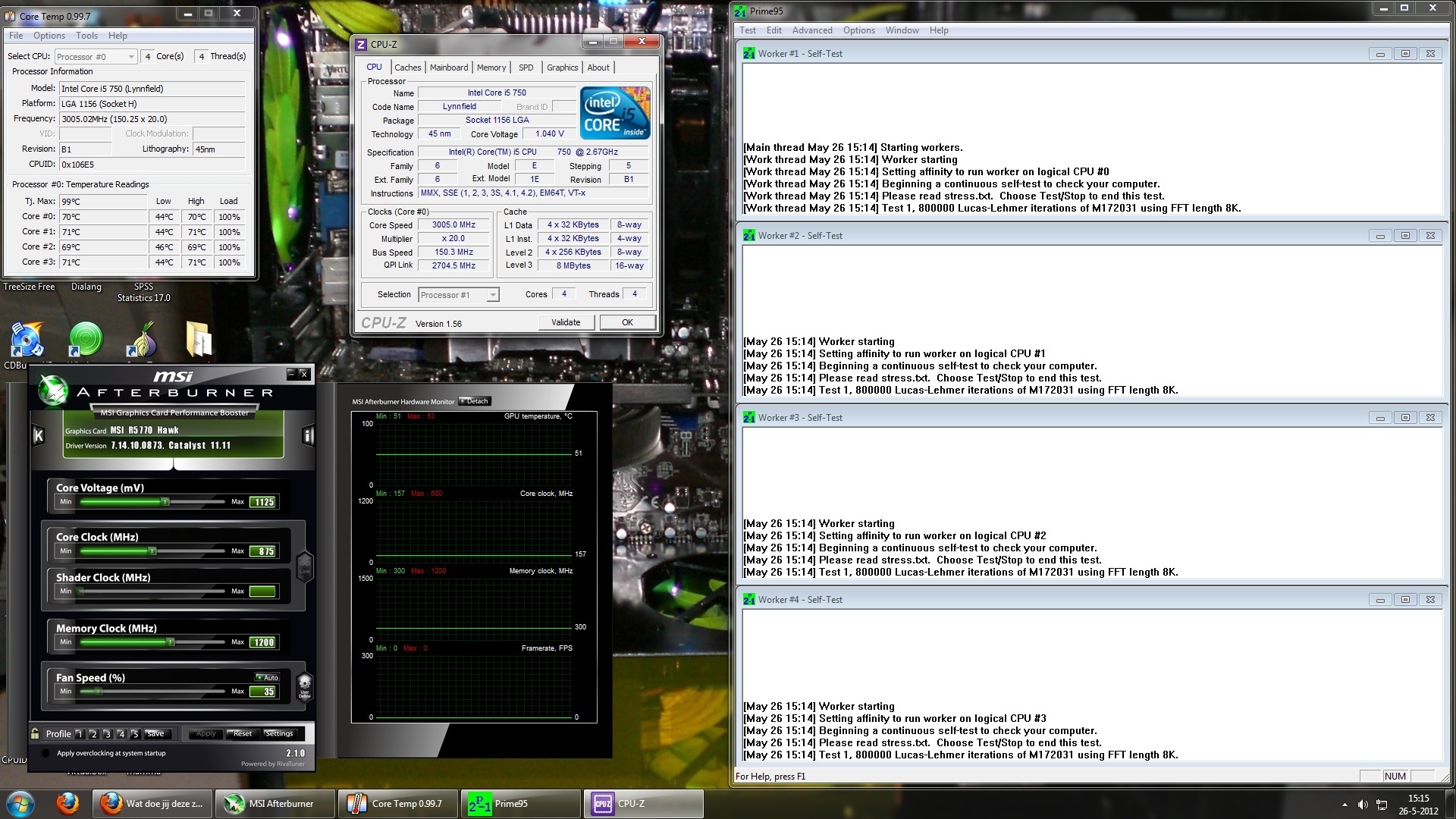Switch to the Mainboard tab in CPU-Z
The height and width of the screenshot is (819, 1456).
[449, 67]
